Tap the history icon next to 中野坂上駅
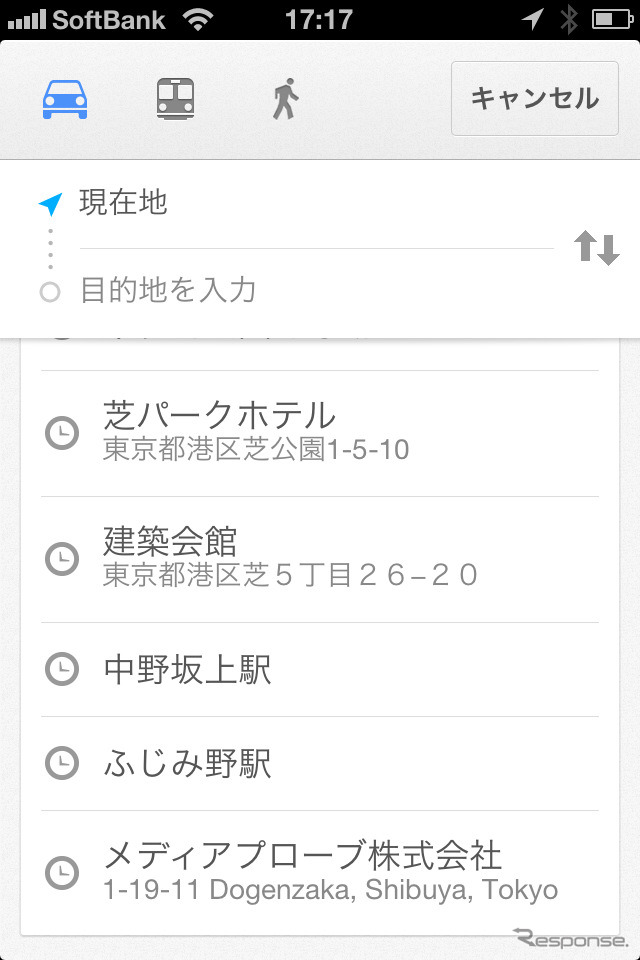Image resolution: width=640 pixels, height=960 pixels. pyautogui.click(x=61, y=668)
